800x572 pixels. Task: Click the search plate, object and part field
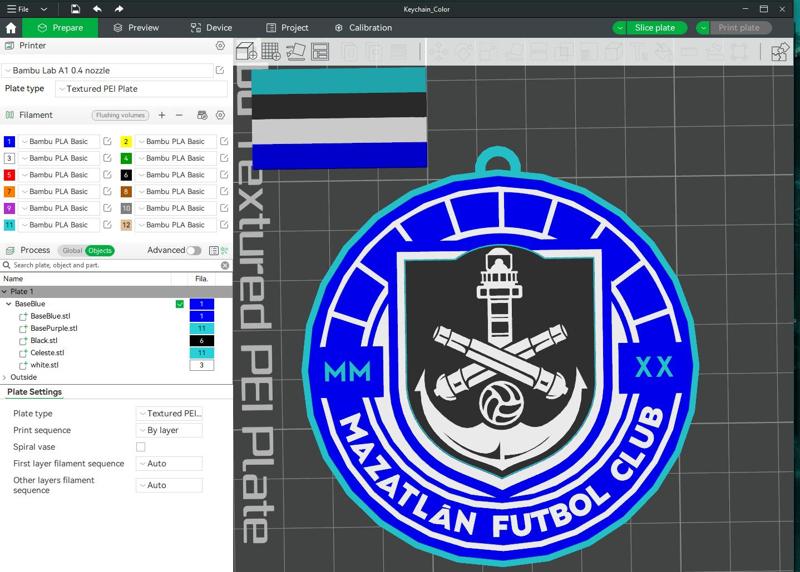point(115,265)
